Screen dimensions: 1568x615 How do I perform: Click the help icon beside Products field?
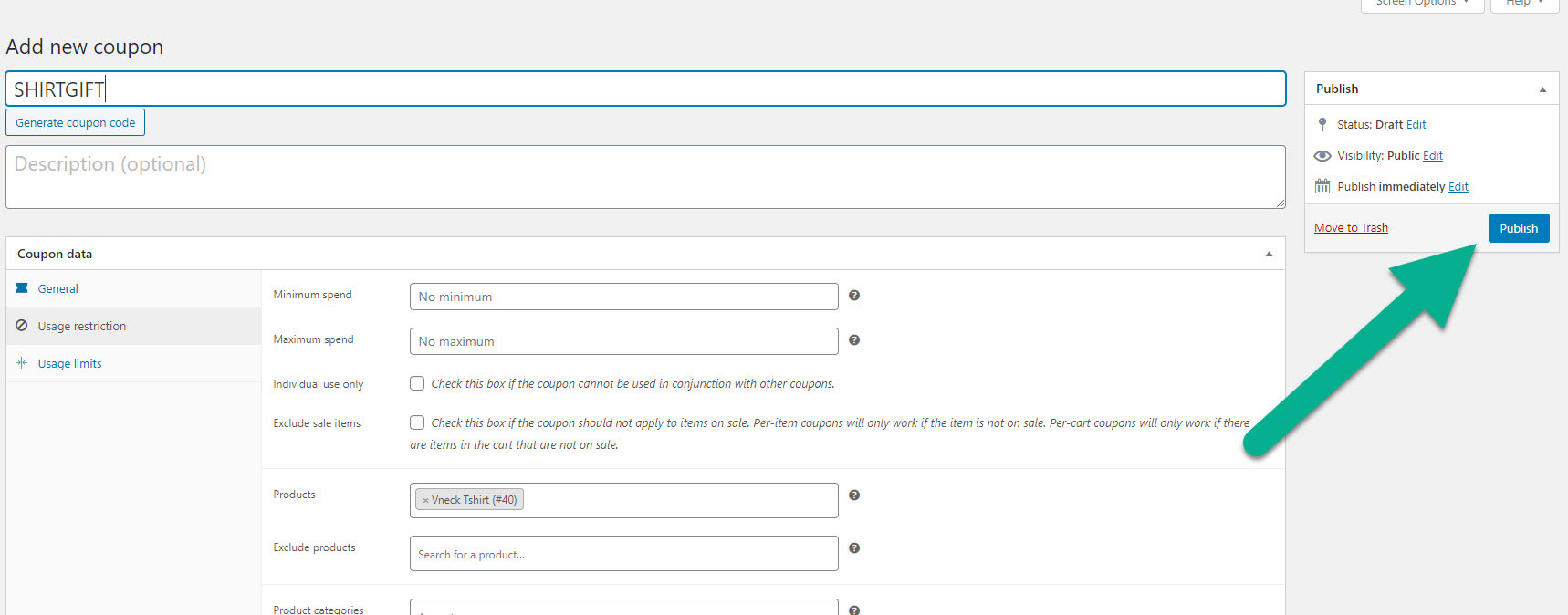[854, 495]
